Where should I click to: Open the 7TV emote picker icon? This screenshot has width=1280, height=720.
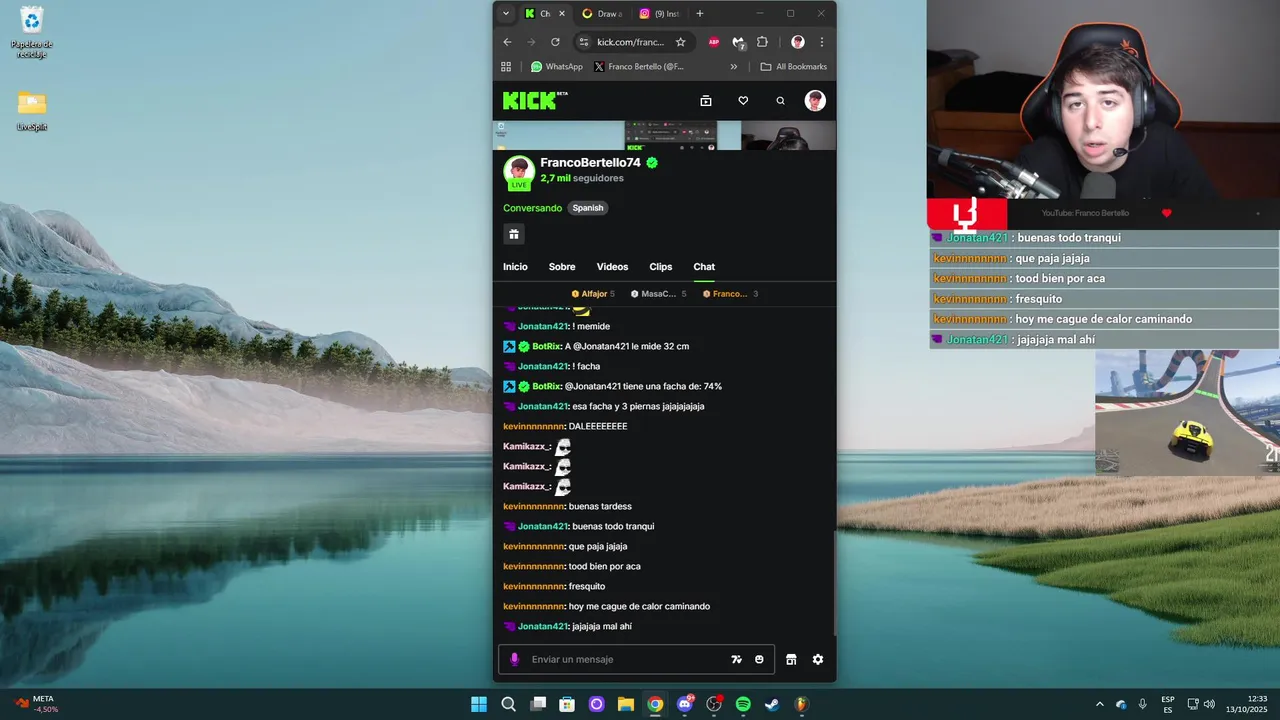[737, 659]
